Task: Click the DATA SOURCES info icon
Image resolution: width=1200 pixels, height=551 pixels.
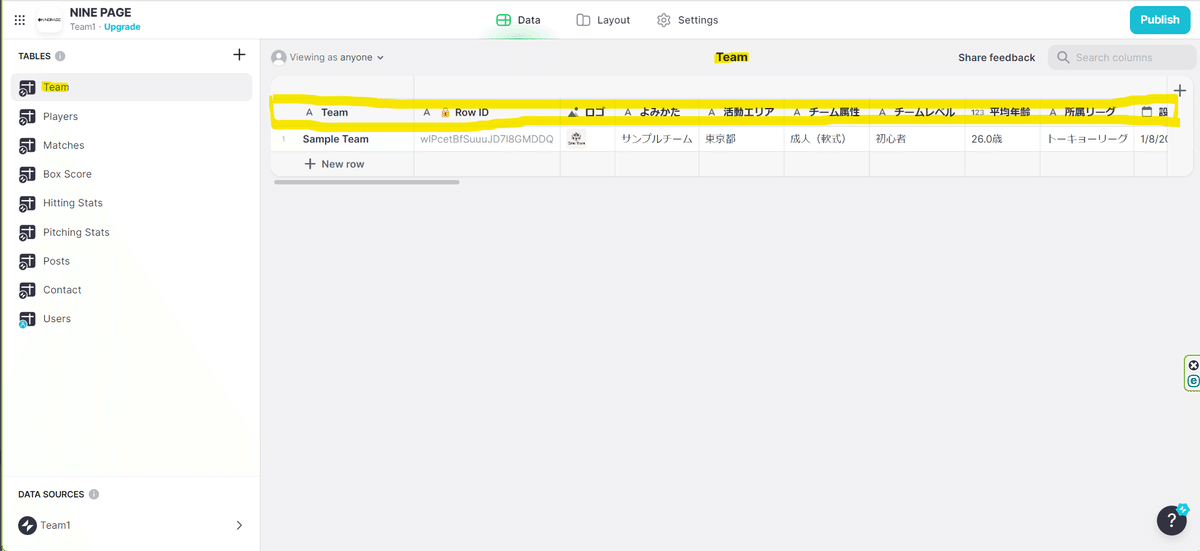Action: coord(94,494)
